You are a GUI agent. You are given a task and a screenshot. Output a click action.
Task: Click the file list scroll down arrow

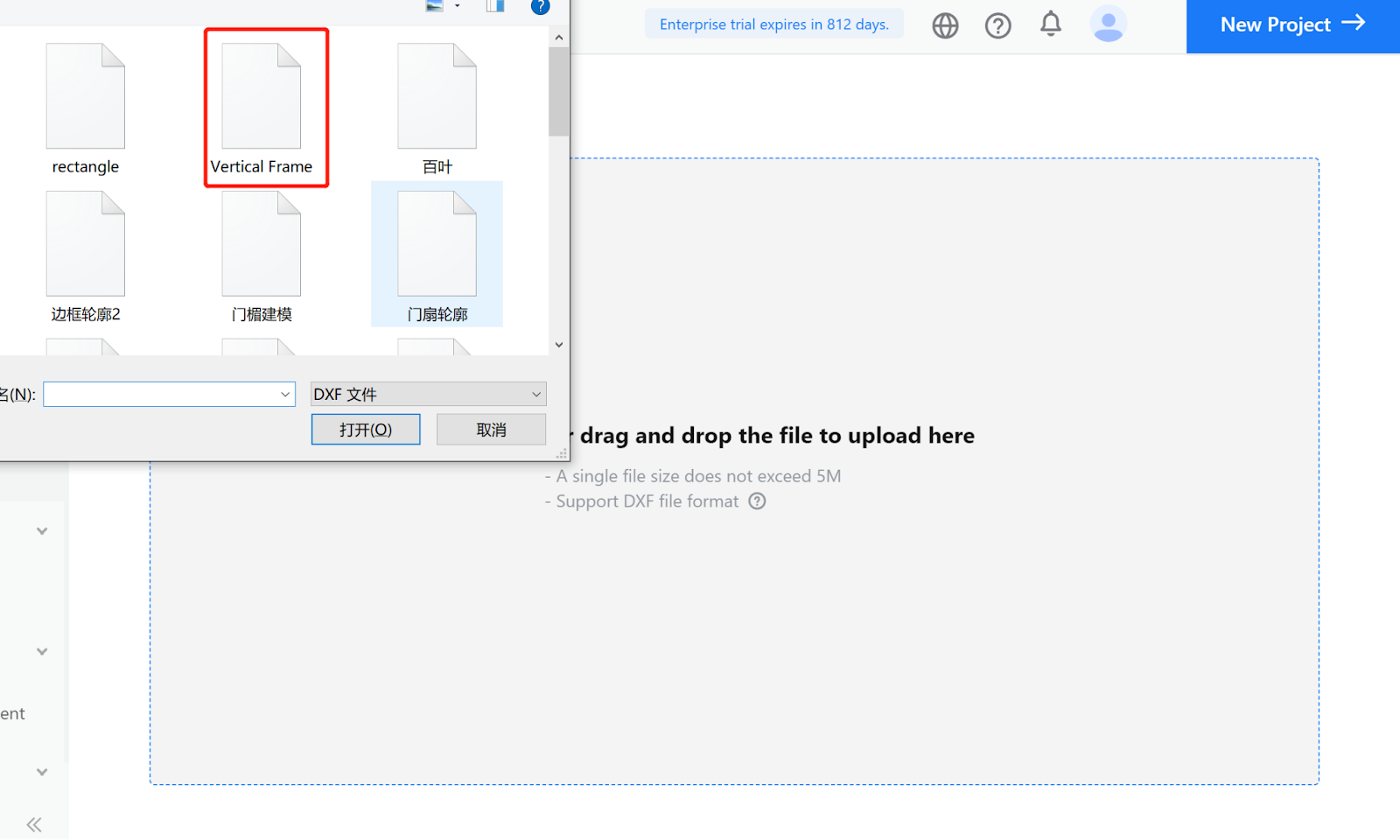click(559, 345)
